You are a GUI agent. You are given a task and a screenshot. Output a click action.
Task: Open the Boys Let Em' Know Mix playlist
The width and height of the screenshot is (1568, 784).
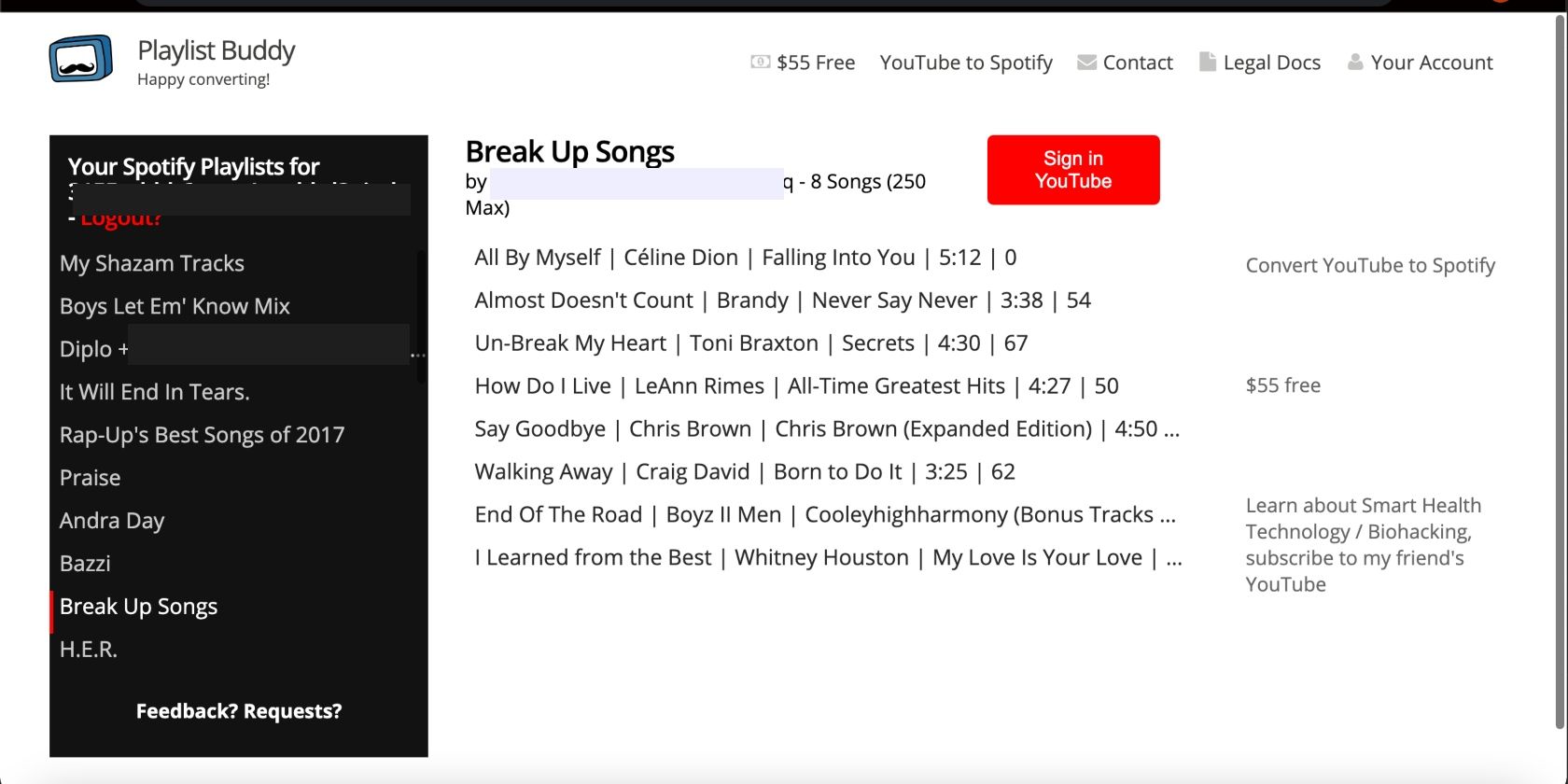pyautogui.click(x=175, y=306)
